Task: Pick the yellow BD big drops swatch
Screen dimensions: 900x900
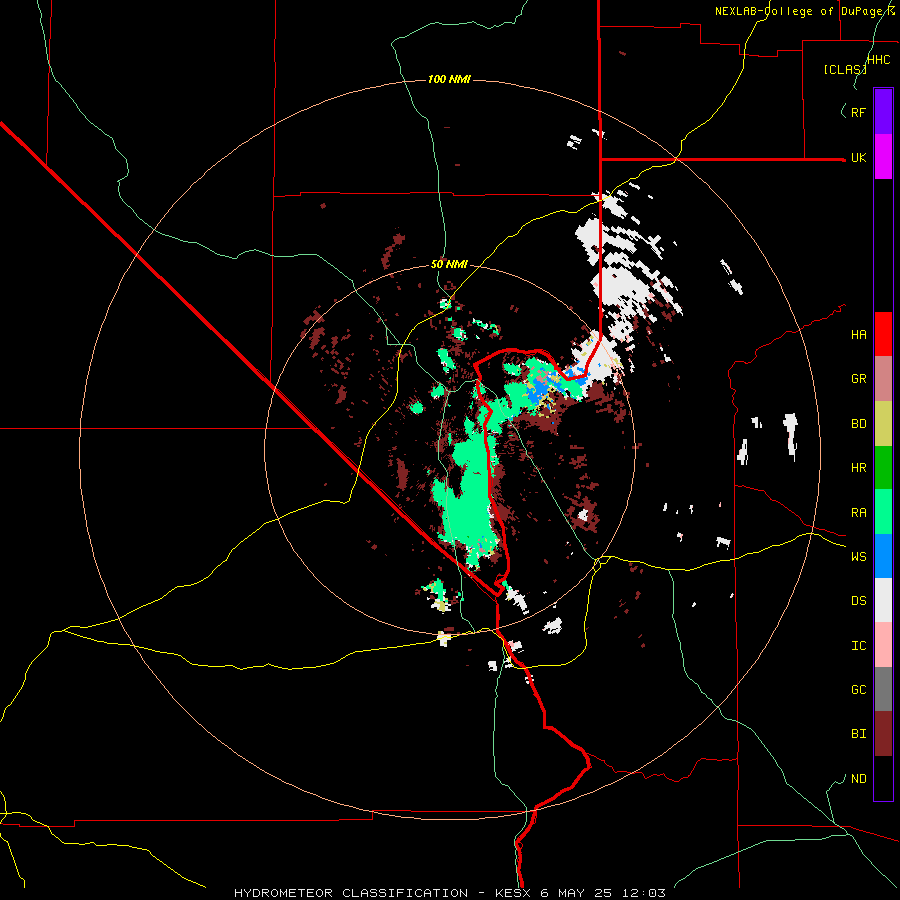Action: pyautogui.click(x=883, y=424)
